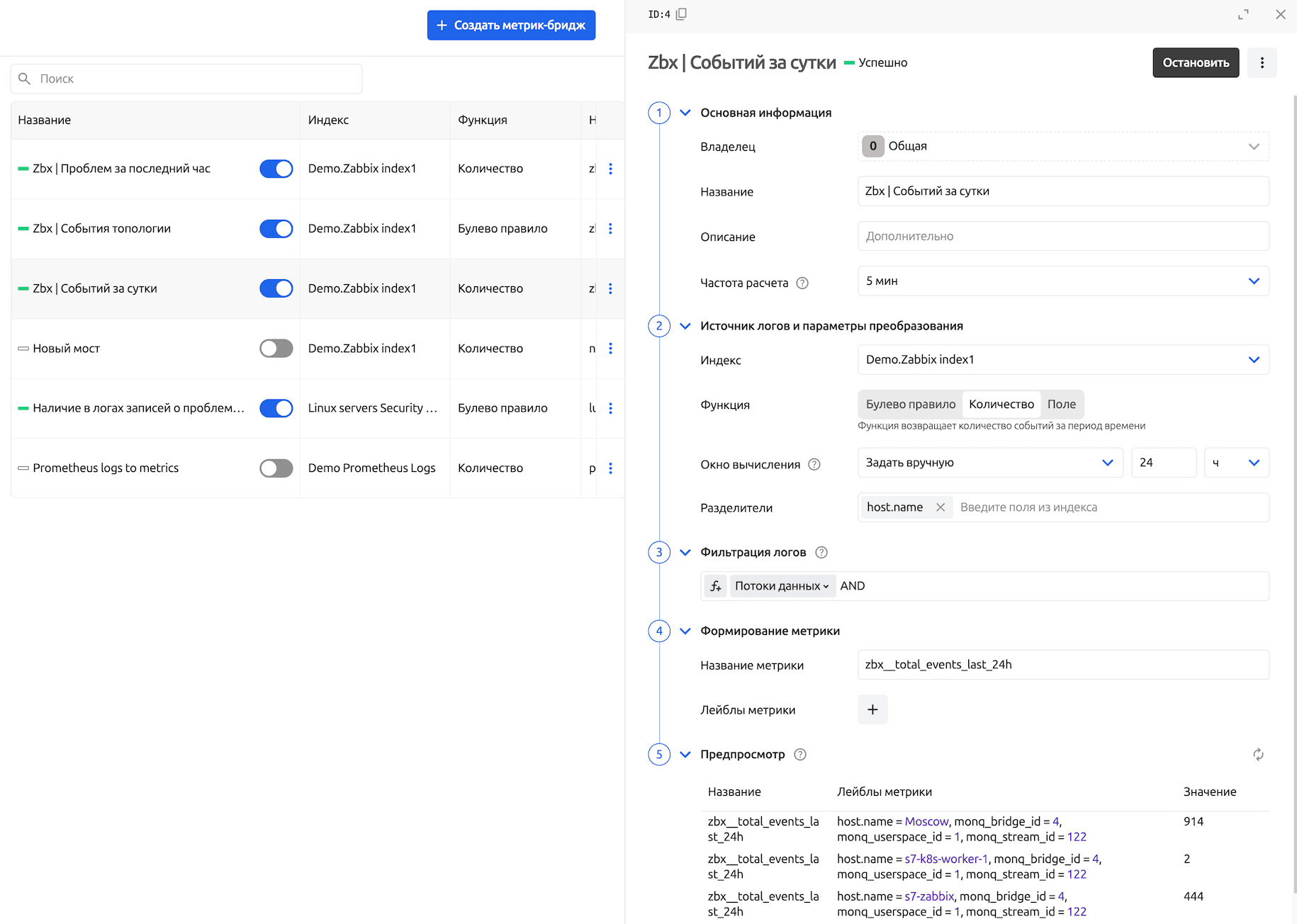Switch function to Поле
Image resolution: width=1297 pixels, height=924 pixels.
(1061, 405)
